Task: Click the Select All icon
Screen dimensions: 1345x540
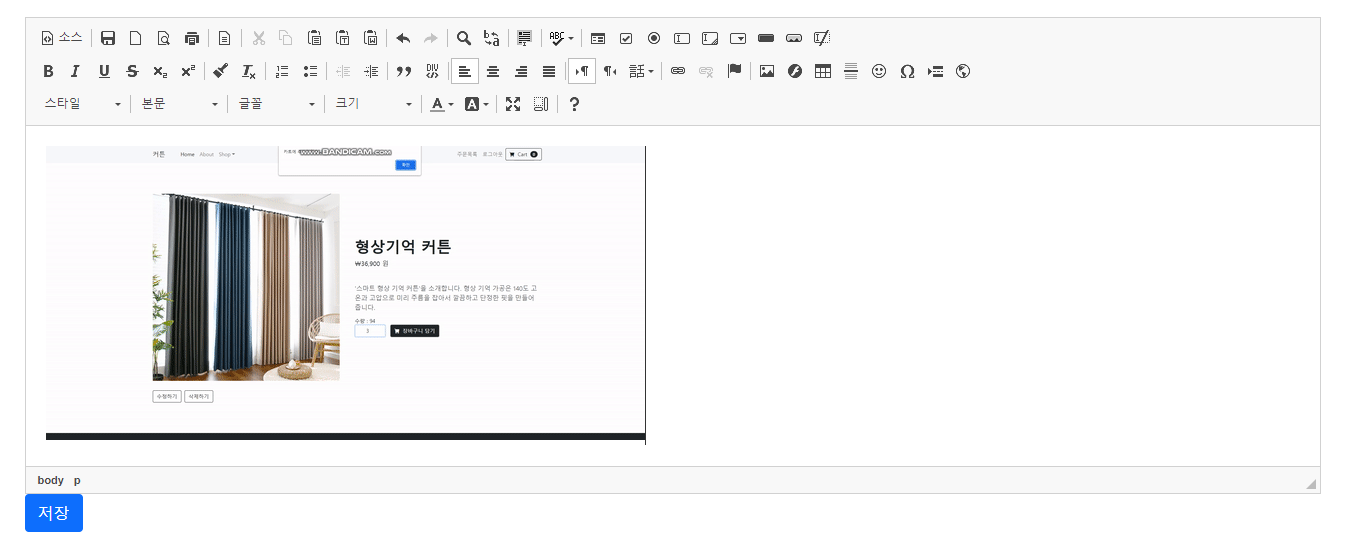Action: pos(524,38)
